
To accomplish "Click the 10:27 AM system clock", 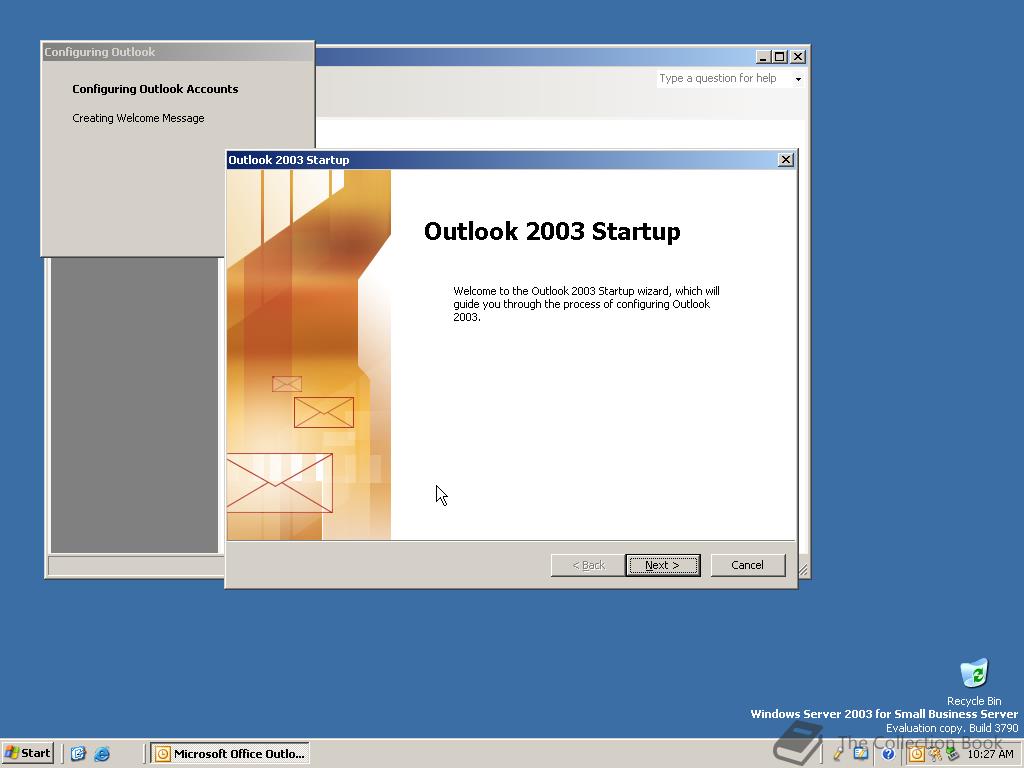I will click(x=990, y=754).
